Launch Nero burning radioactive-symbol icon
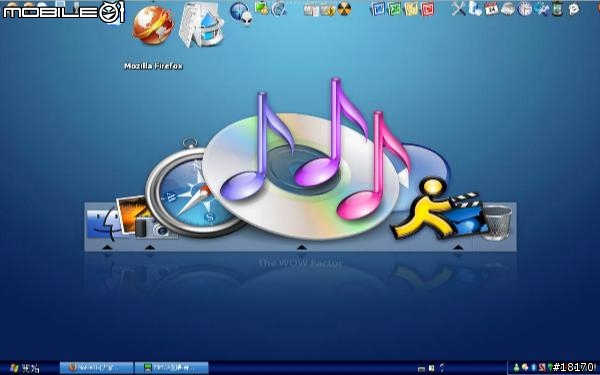 344,8
